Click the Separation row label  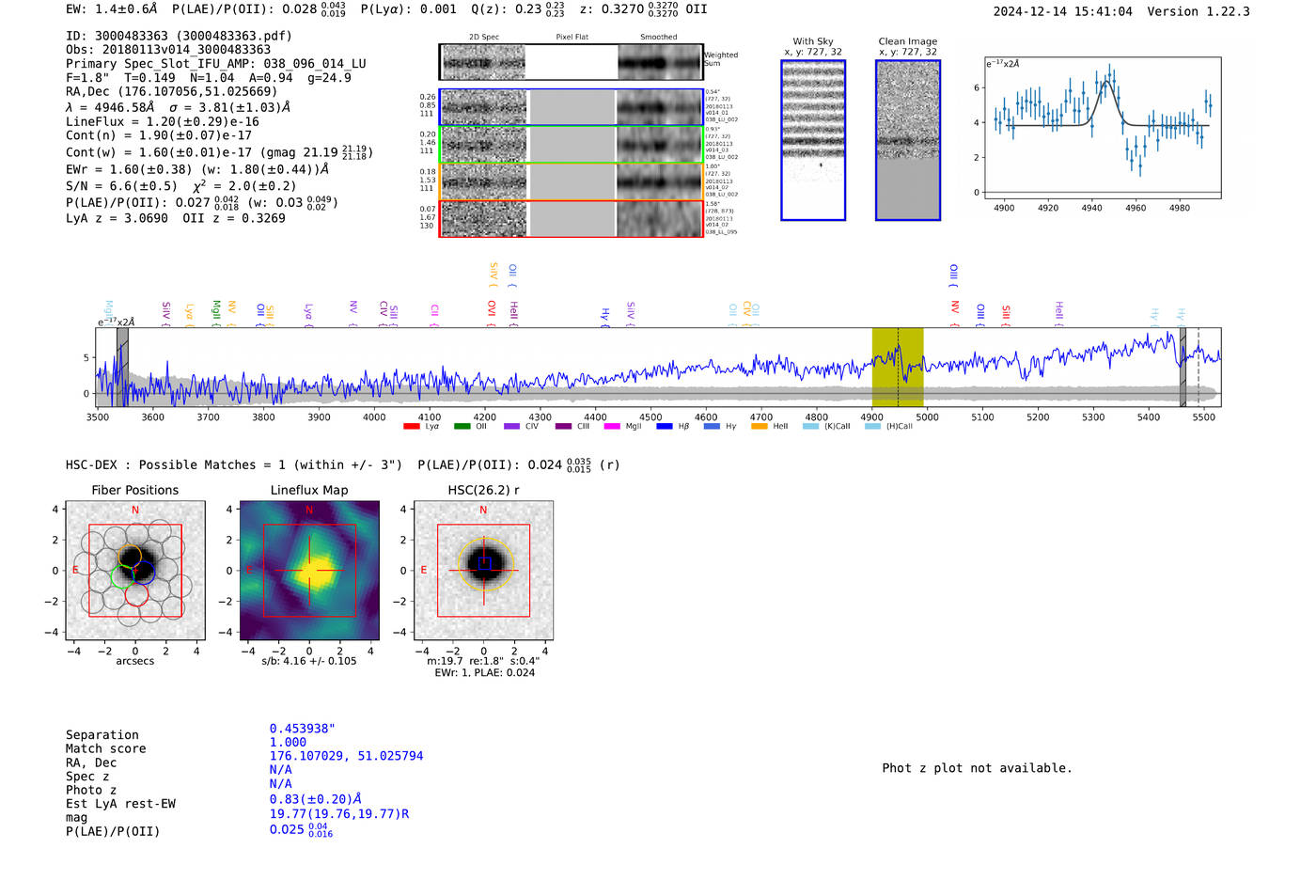[x=102, y=735]
